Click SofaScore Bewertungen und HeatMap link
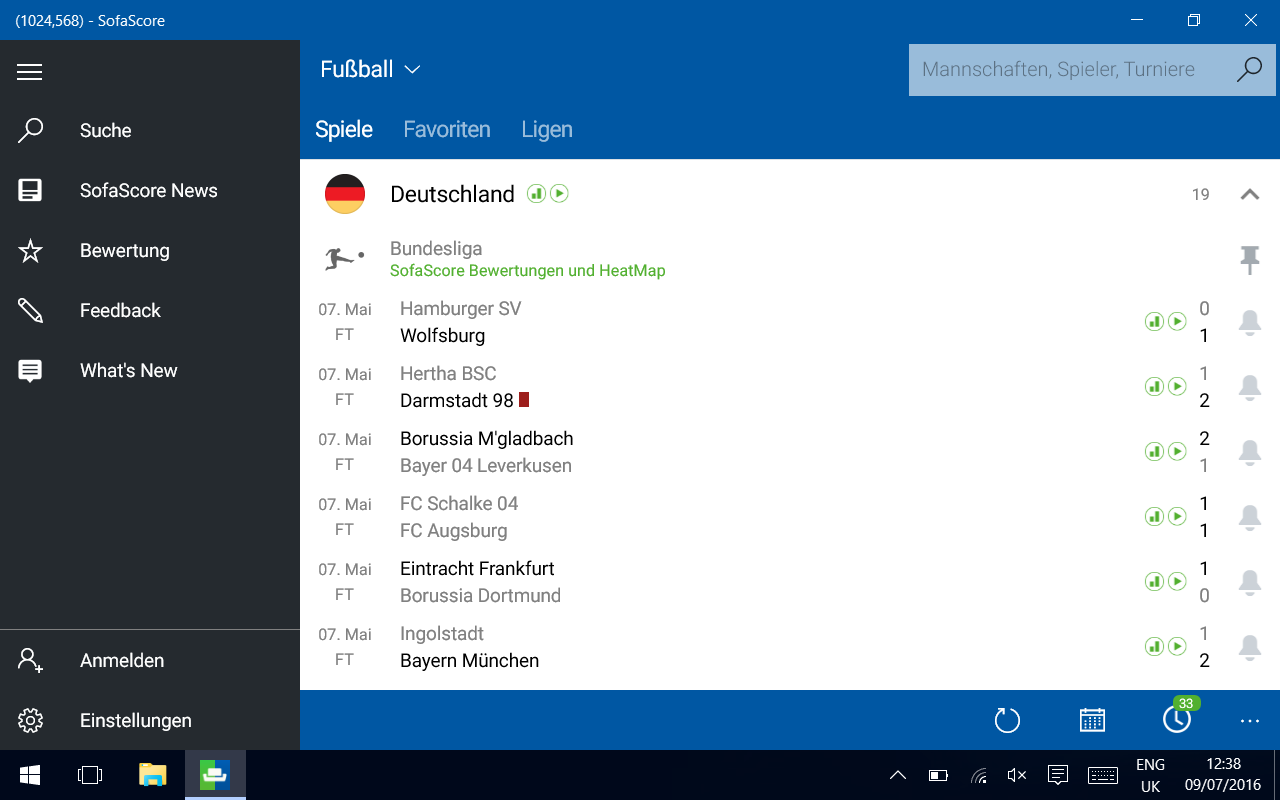The width and height of the screenshot is (1280, 800). point(528,271)
